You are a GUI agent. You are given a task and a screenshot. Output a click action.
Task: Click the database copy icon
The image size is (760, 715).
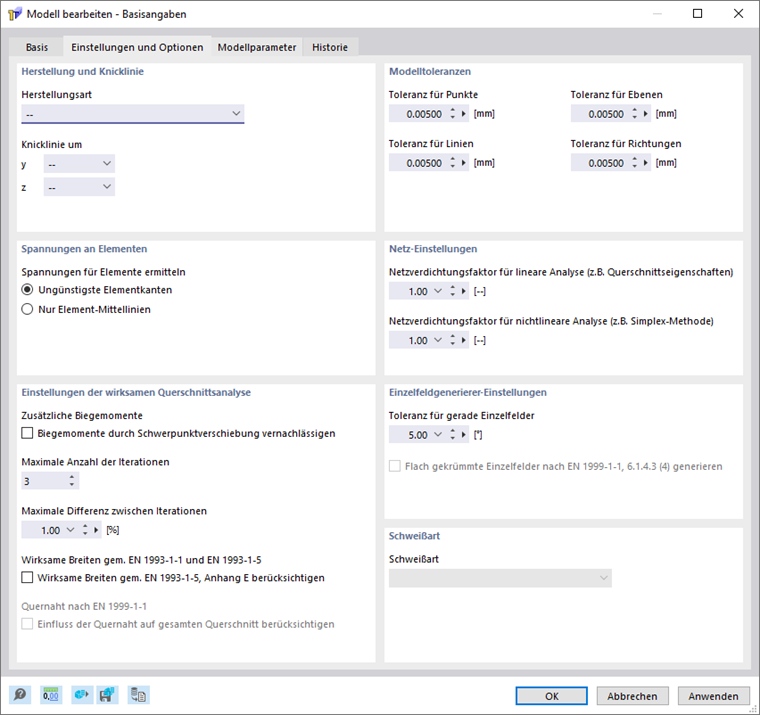coord(139,695)
